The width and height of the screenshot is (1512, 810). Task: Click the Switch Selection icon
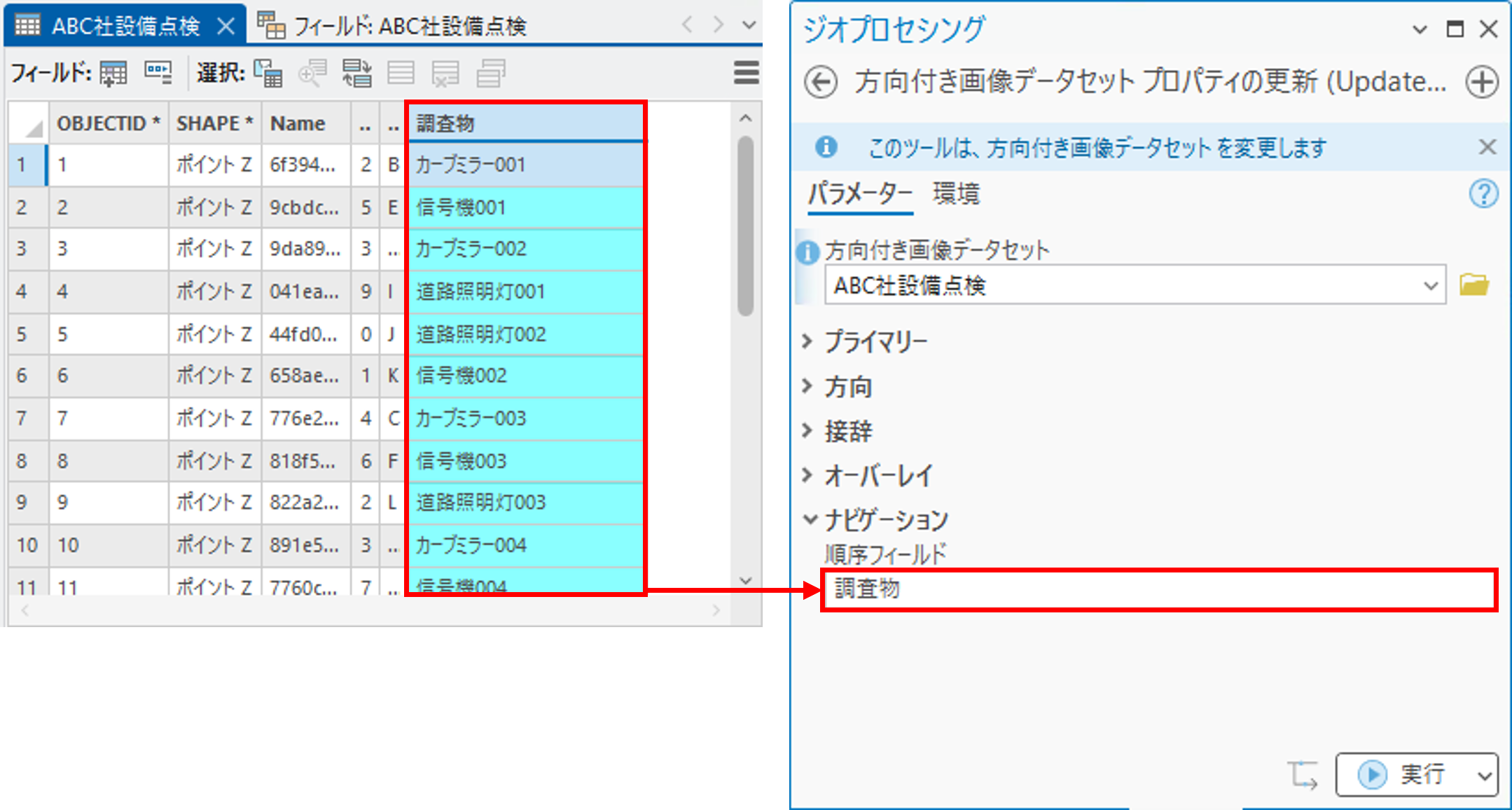(357, 73)
